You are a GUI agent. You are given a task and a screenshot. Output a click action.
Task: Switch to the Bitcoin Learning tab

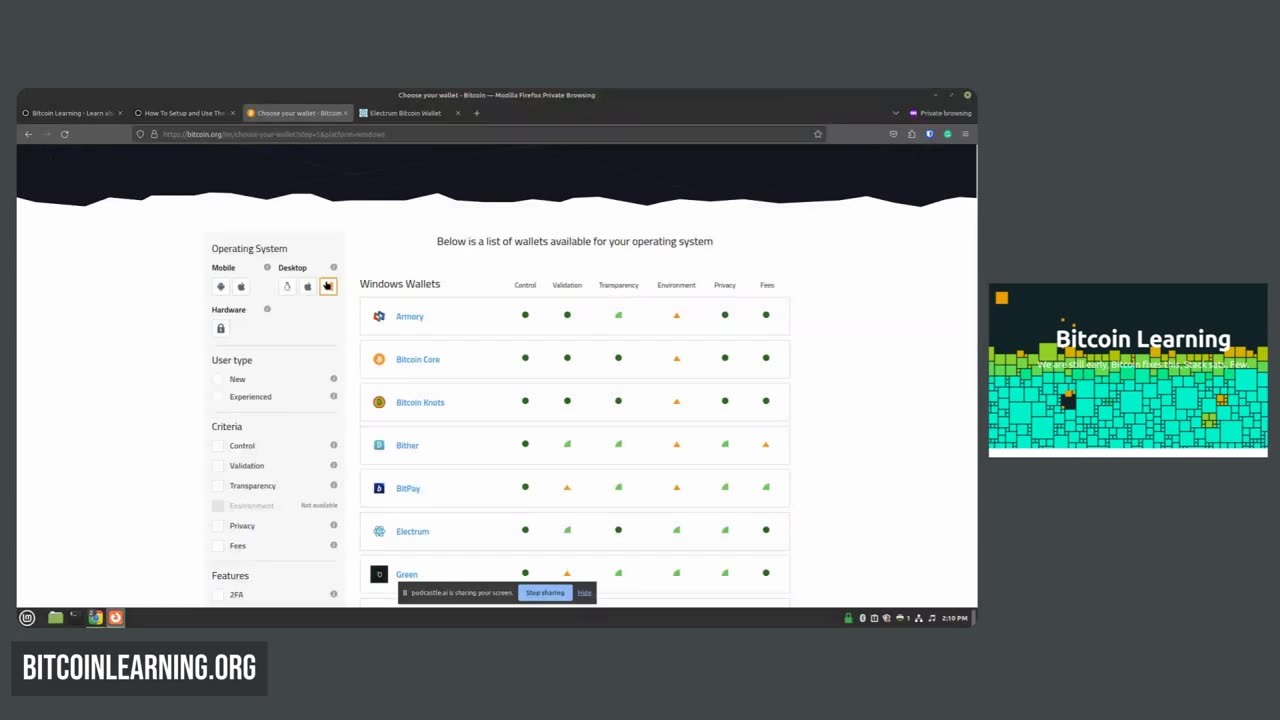pos(73,113)
